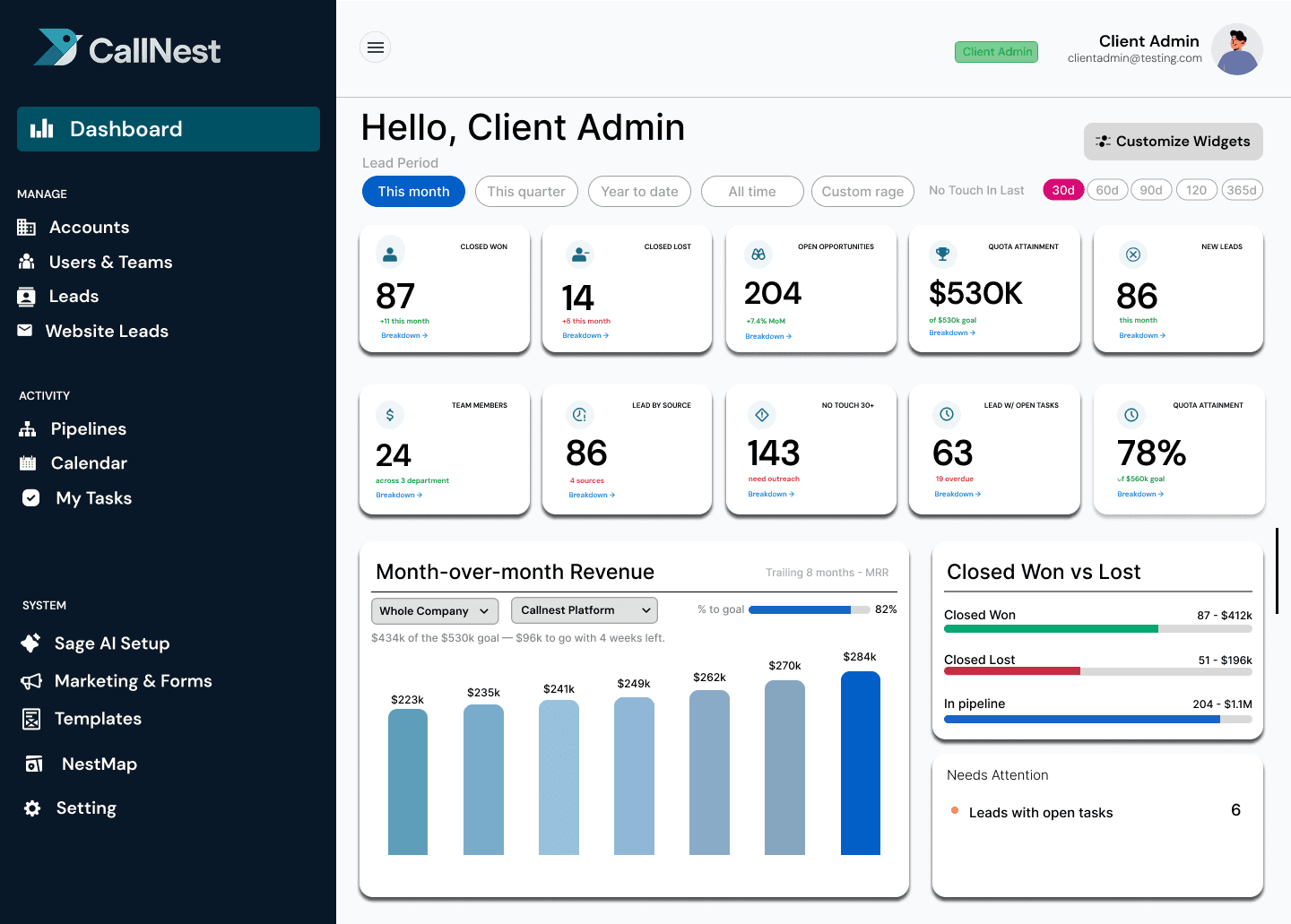
Task: Click the Pipelines hierarchy icon
Action: (28, 429)
